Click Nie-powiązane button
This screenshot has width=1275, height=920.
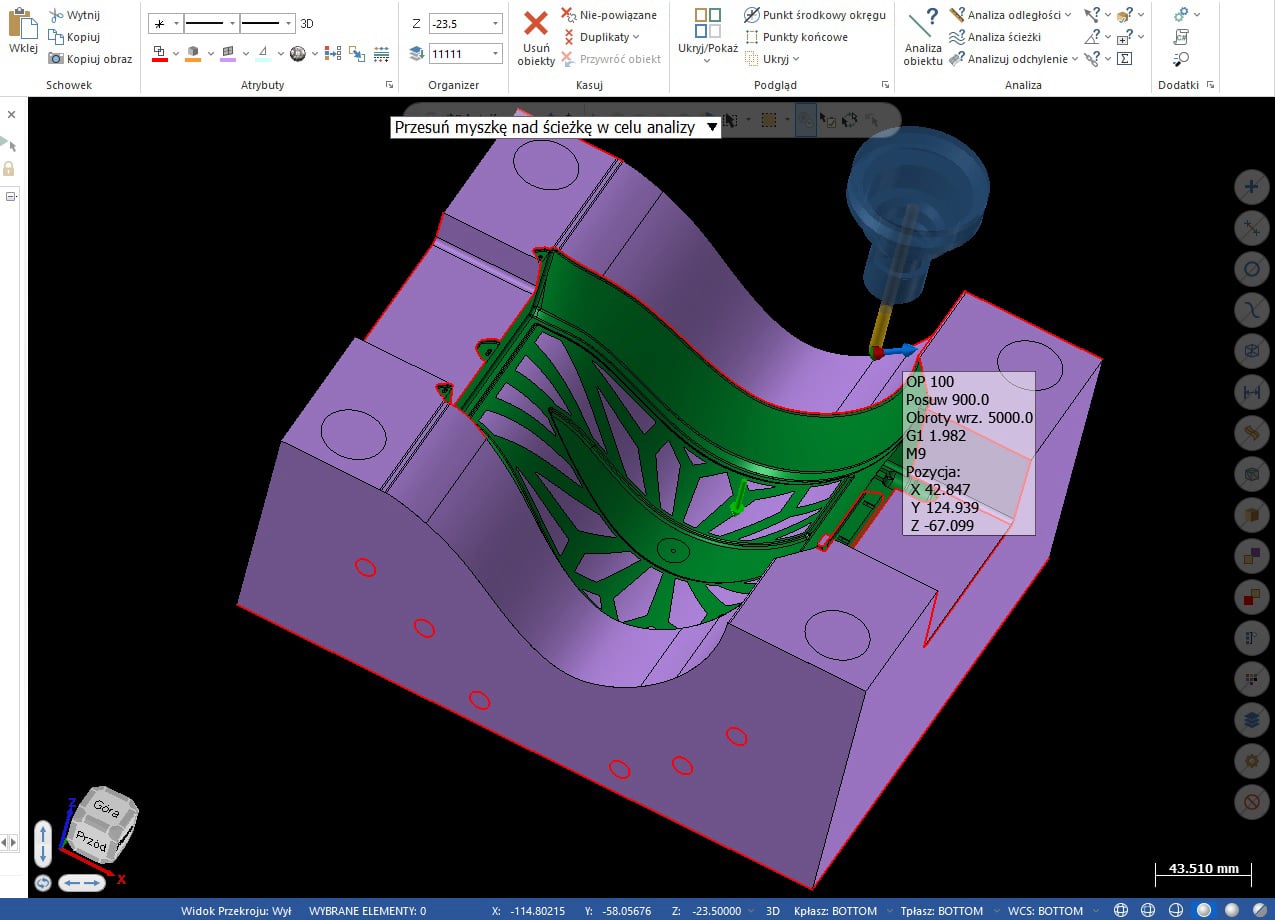coord(608,15)
